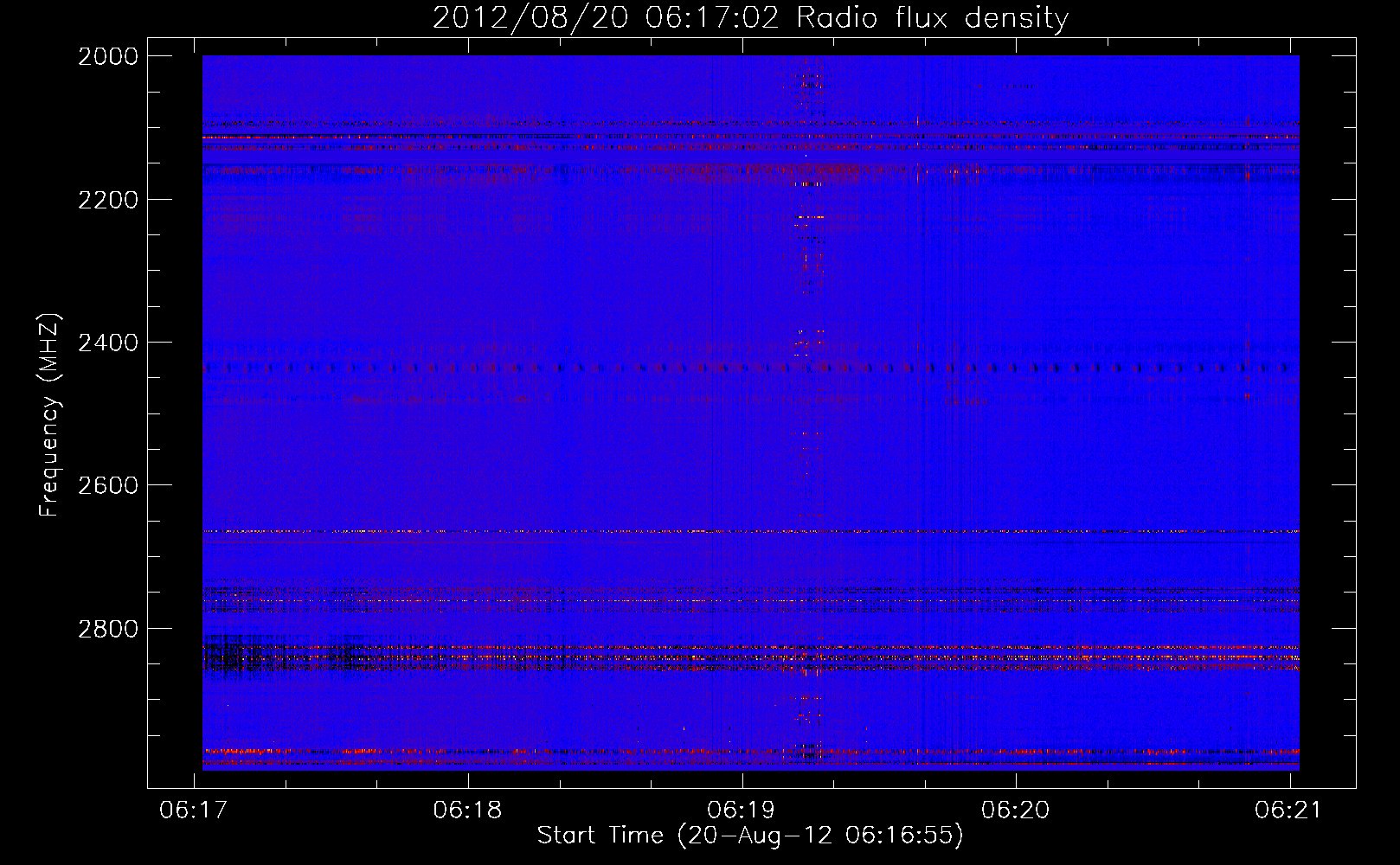Click the 06:18 time tick label
The height and width of the screenshot is (865, 1400).
468,810
